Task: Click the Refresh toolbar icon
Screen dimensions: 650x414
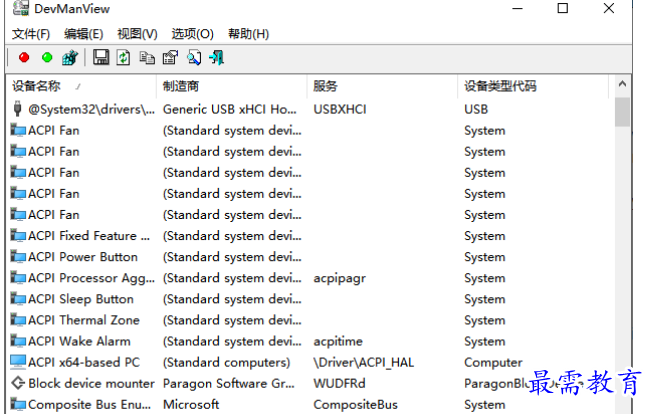Action: click(123, 58)
